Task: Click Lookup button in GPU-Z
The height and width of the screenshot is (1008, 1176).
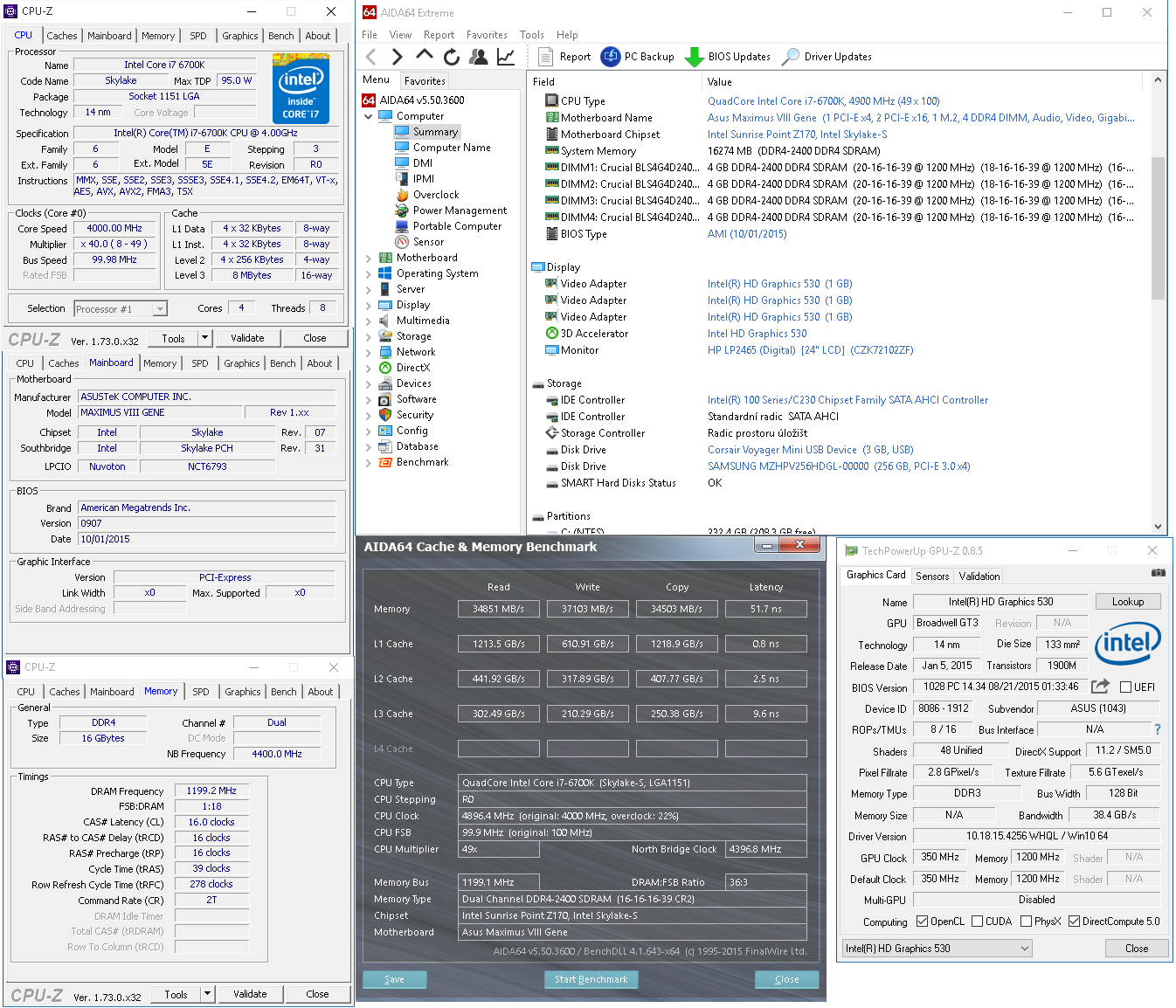Action: 1128,602
